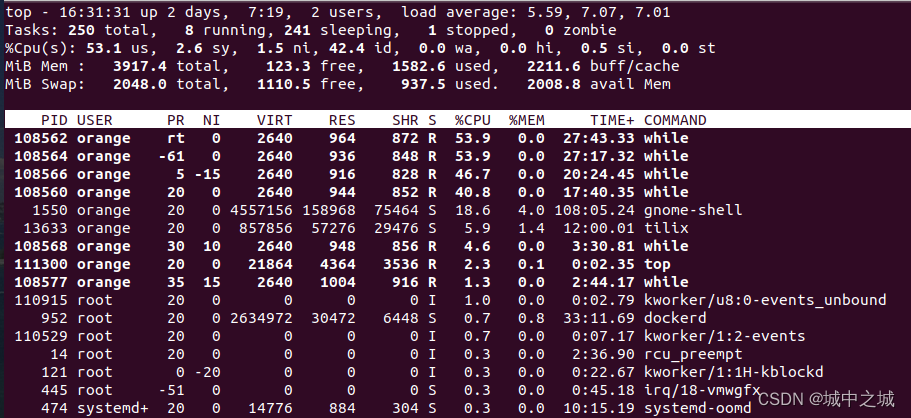Click the kworker/u8:0-events_unbound command
Viewport: 911px width, 418px height.
(x=765, y=301)
